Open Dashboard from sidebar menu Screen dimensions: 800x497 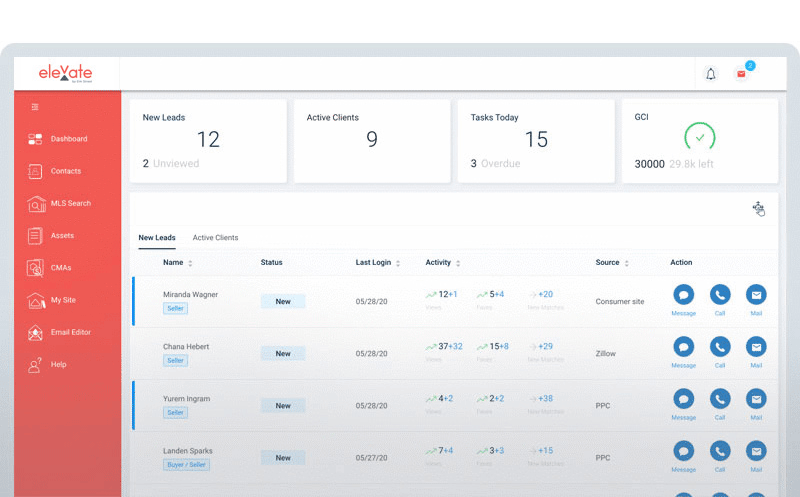click(x=69, y=139)
